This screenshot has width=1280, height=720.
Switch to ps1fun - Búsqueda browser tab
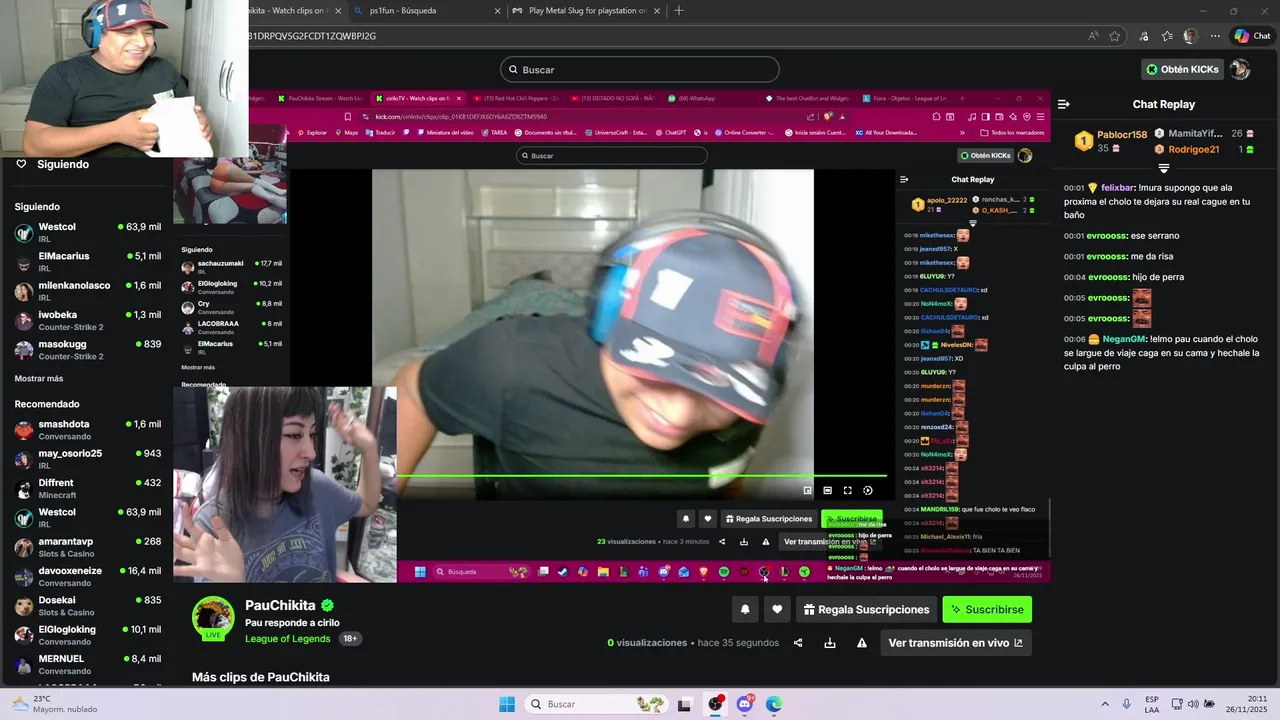coord(427,11)
